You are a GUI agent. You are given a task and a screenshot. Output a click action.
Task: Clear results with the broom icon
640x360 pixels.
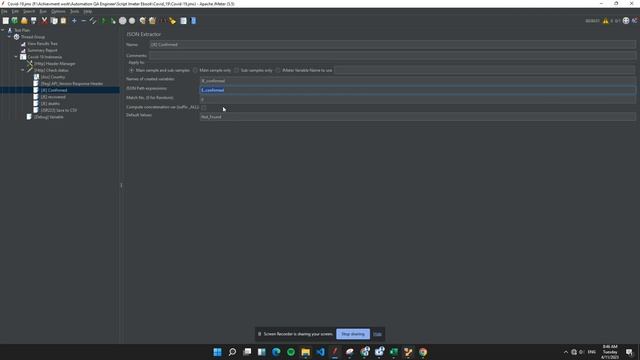click(142, 20)
